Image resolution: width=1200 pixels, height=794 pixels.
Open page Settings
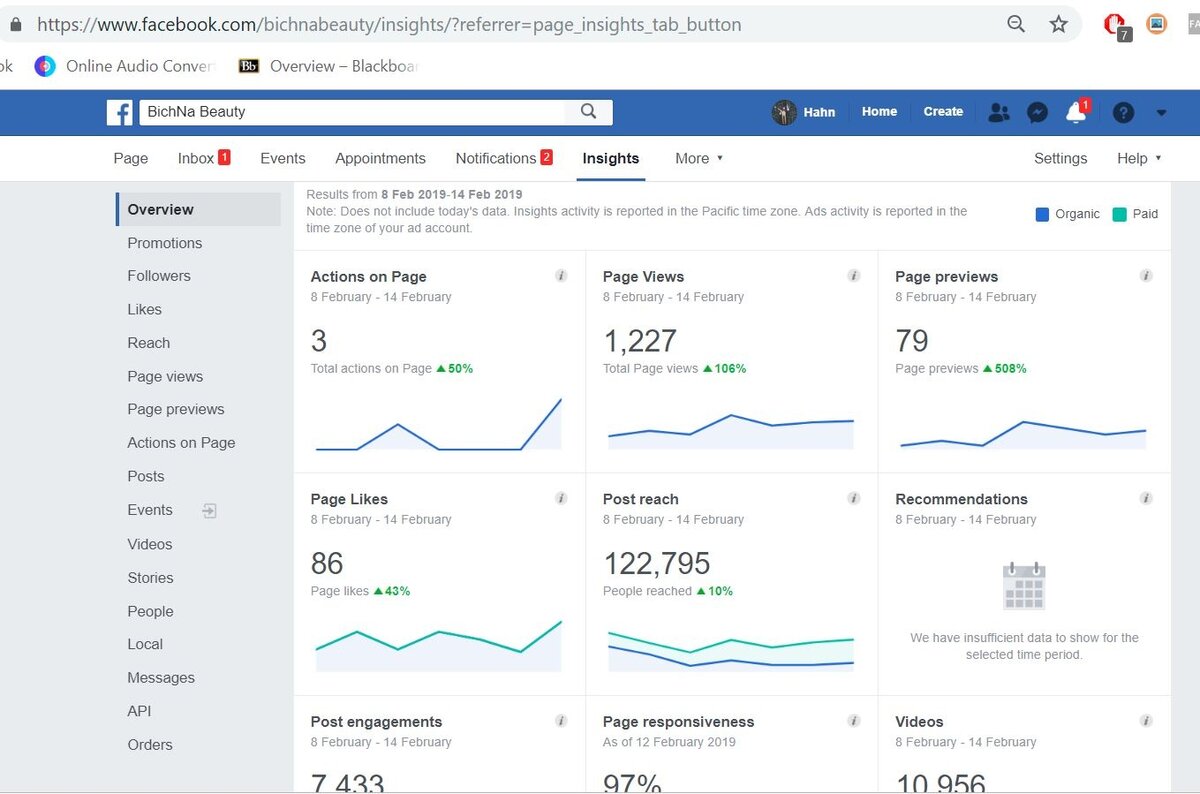click(x=1060, y=158)
